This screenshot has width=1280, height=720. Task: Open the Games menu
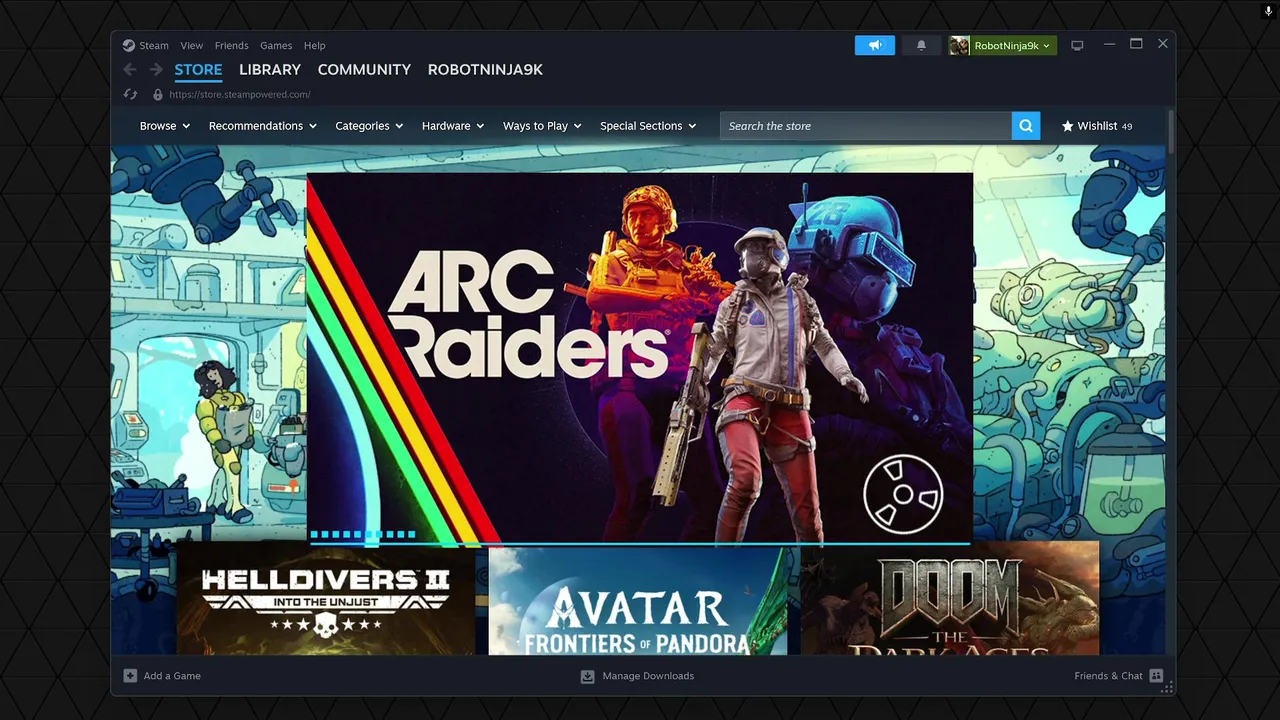[276, 45]
